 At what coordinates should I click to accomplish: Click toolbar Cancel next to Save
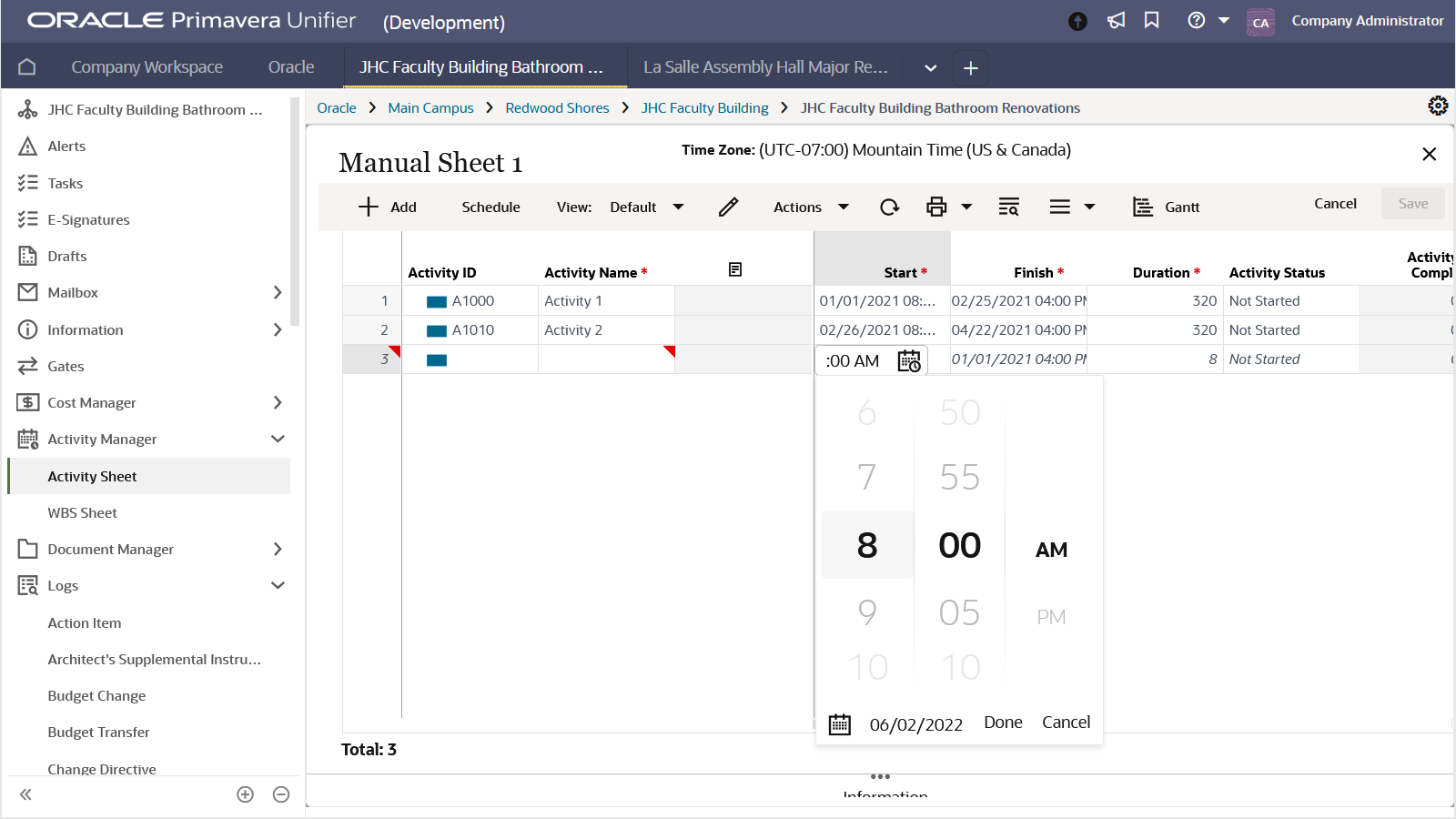[1335, 203]
